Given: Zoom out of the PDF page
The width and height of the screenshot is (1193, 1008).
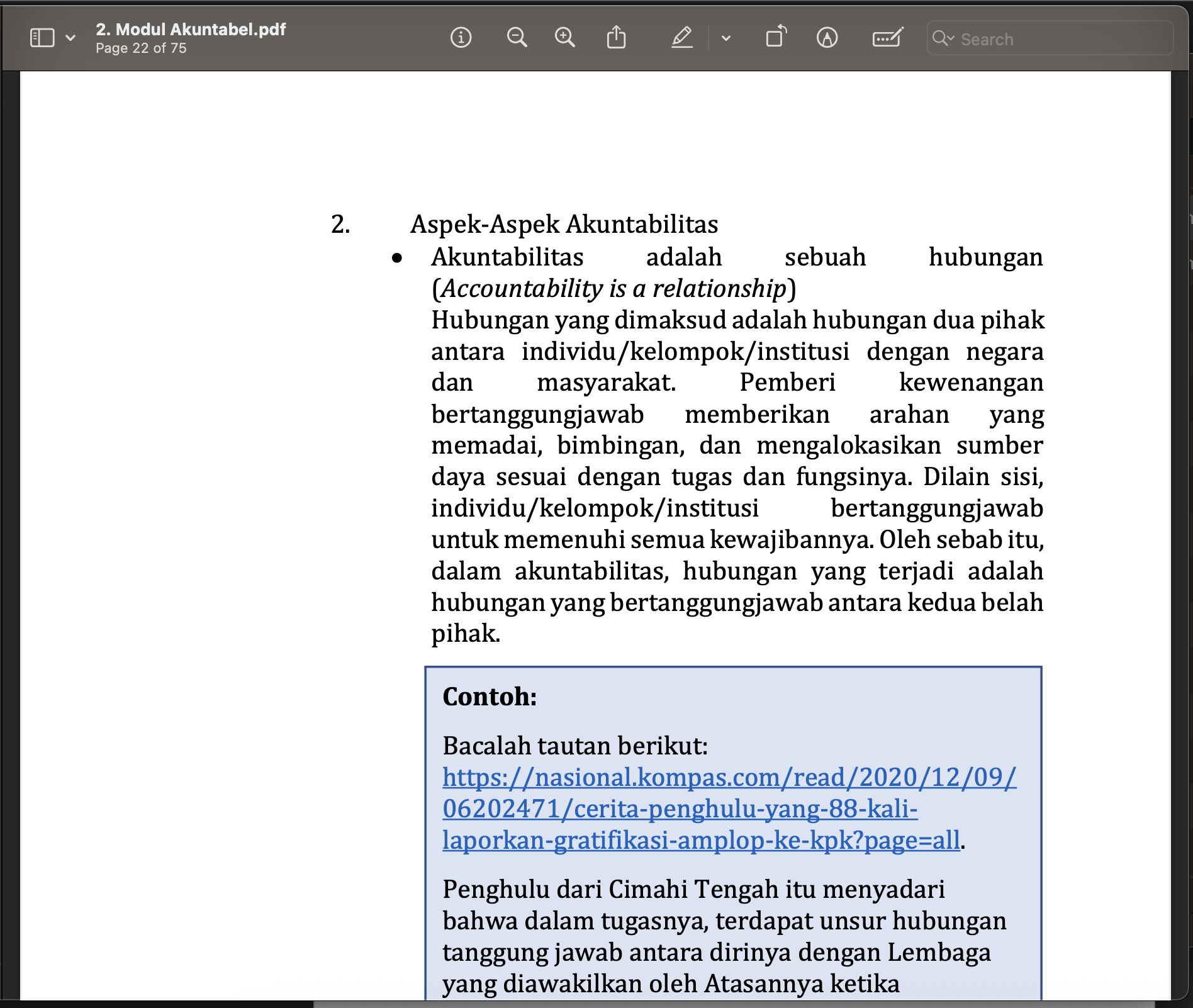Looking at the screenshot, I should [517, 38].
